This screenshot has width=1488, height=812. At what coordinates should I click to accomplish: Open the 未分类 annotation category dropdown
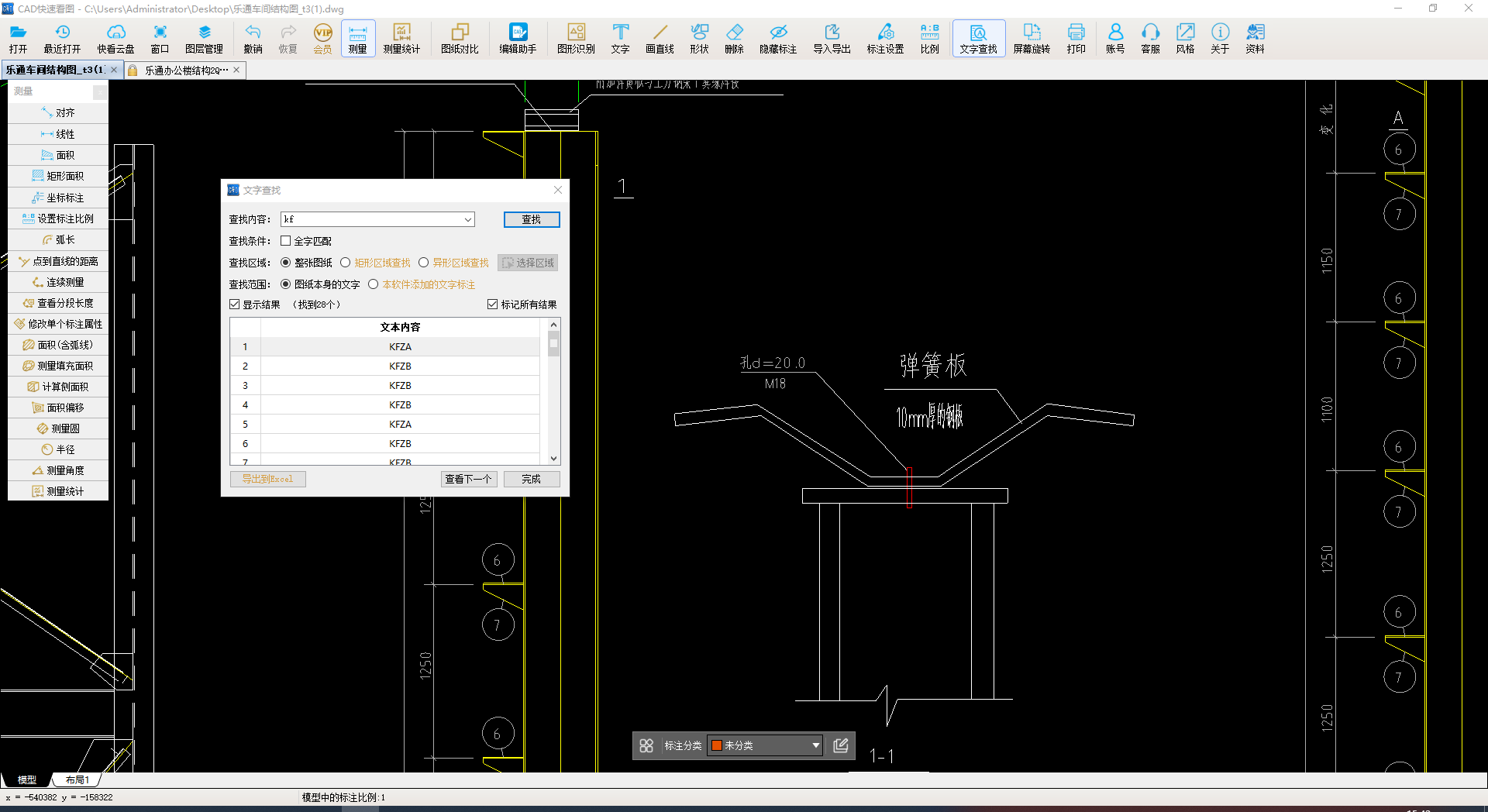coord(765,745)
